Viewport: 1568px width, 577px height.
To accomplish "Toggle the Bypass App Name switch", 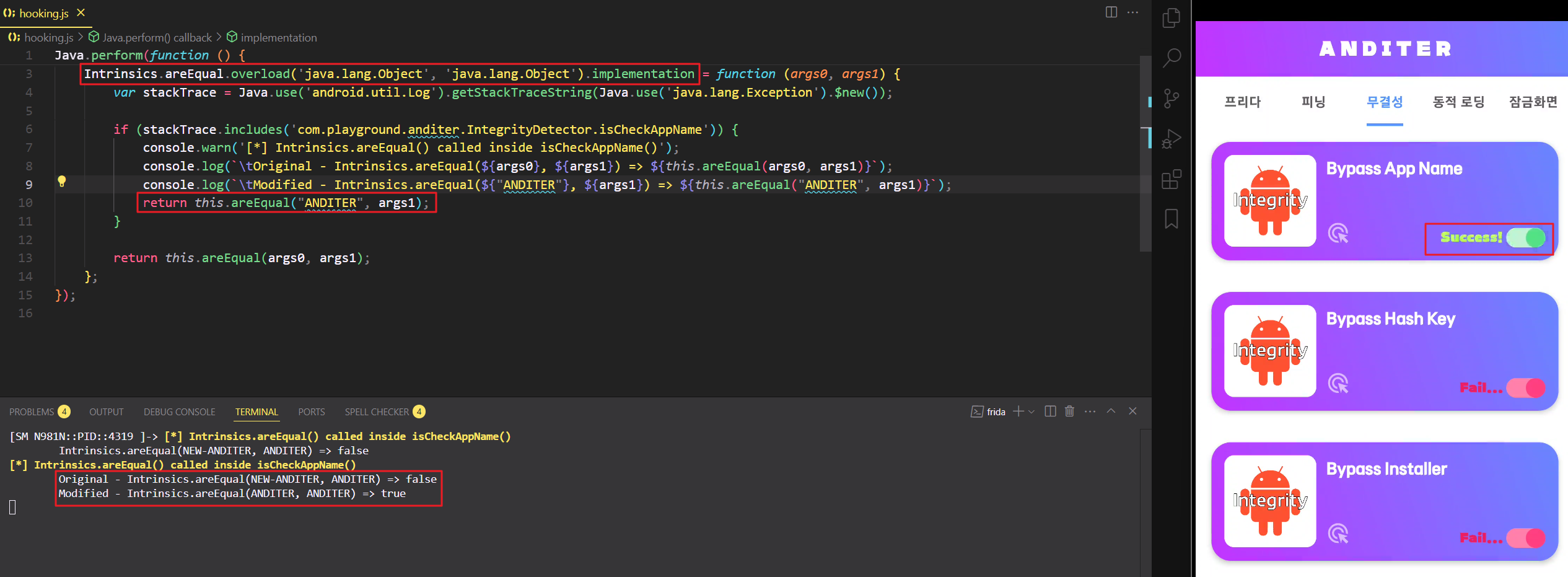I will click(x=1526, y=237).
